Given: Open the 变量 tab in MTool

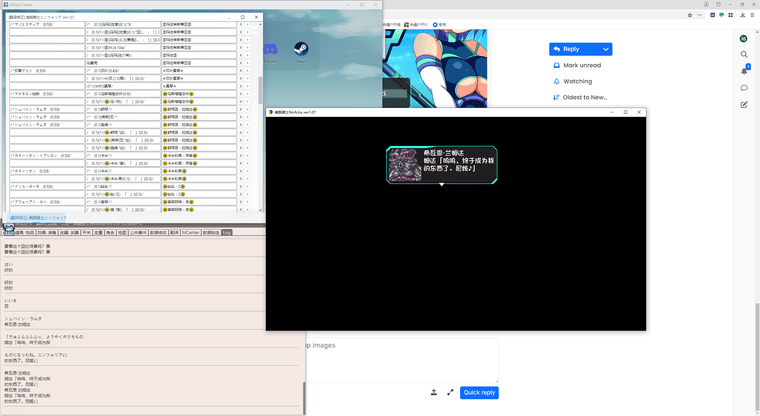Looking at the screenshot, I should 98,233.
